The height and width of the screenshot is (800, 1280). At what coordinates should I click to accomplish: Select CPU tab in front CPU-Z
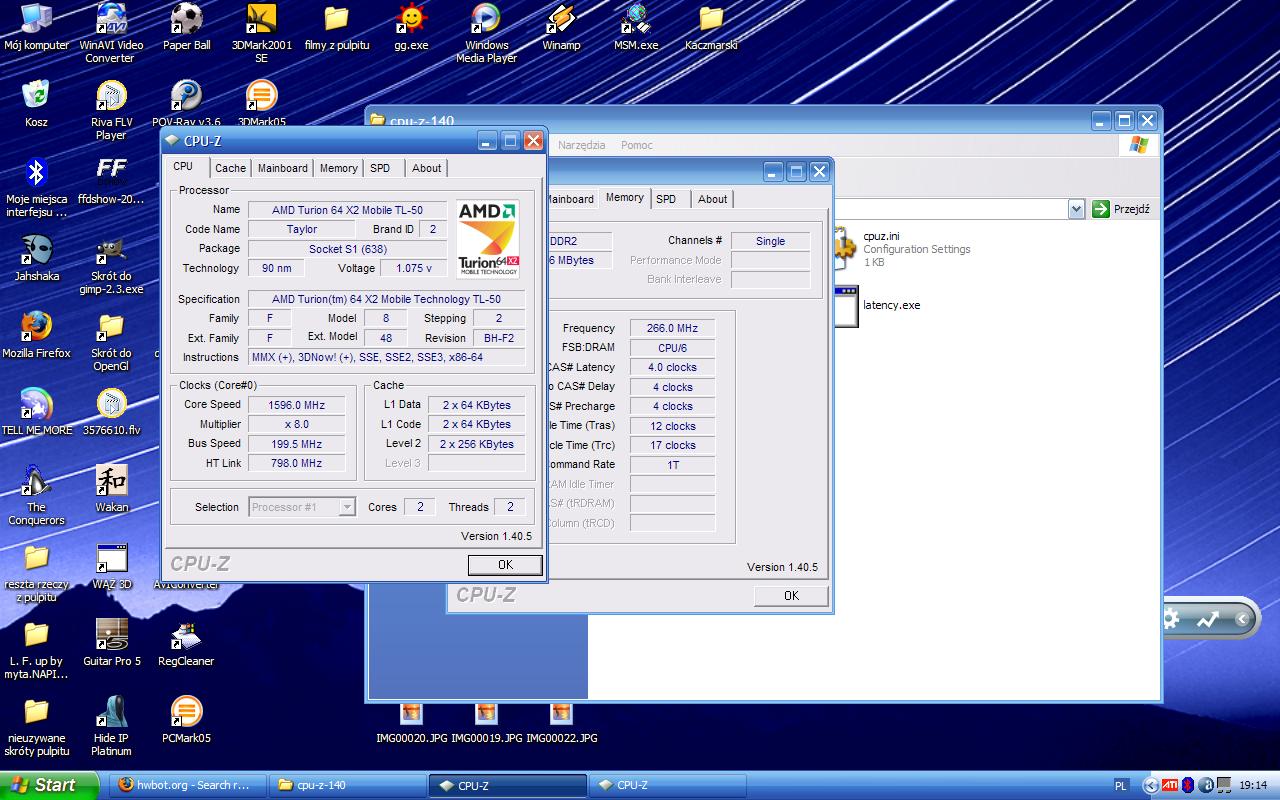[x=183, y=167]
